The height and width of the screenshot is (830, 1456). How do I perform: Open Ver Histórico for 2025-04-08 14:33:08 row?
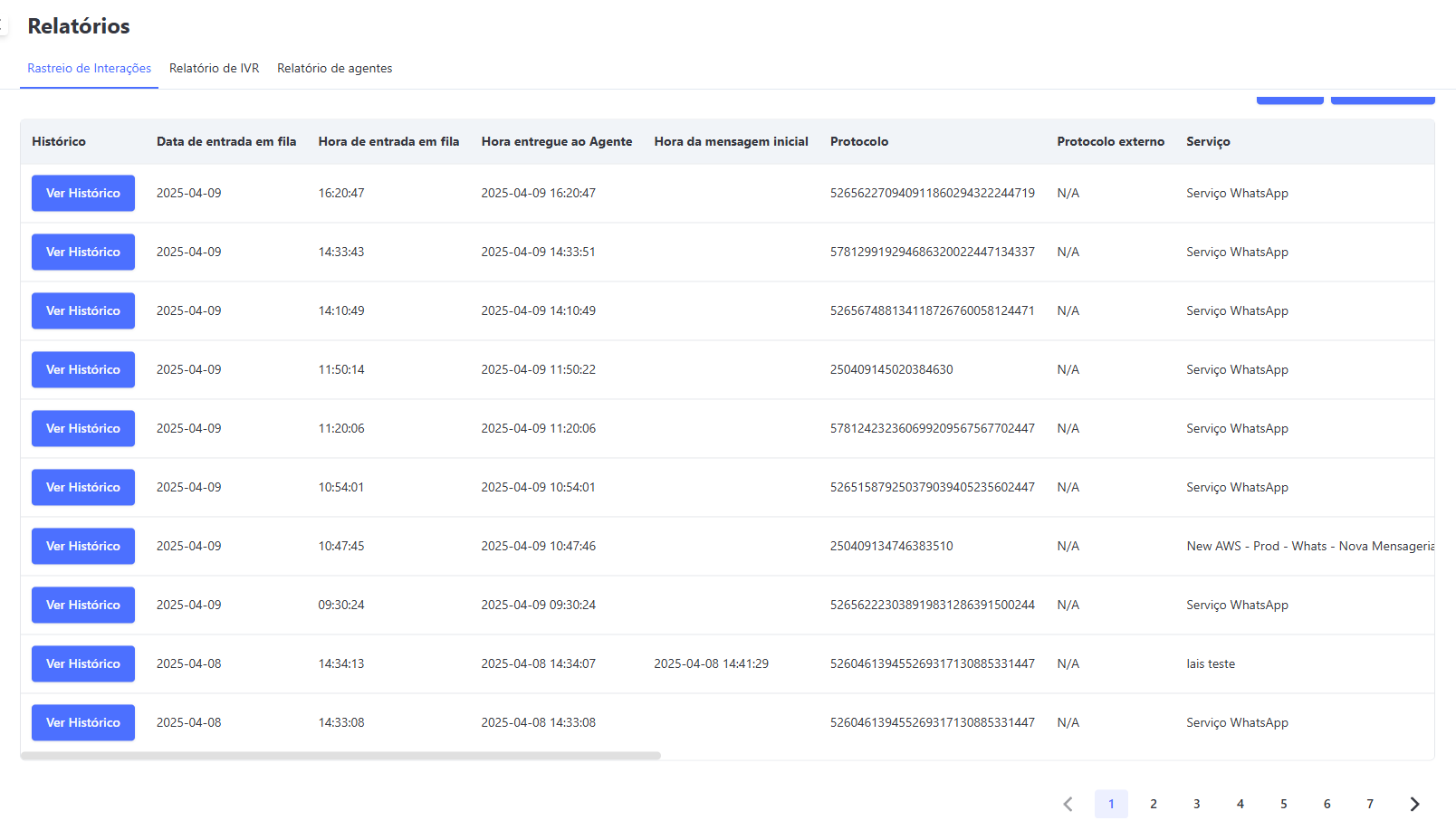pos(83,722)
